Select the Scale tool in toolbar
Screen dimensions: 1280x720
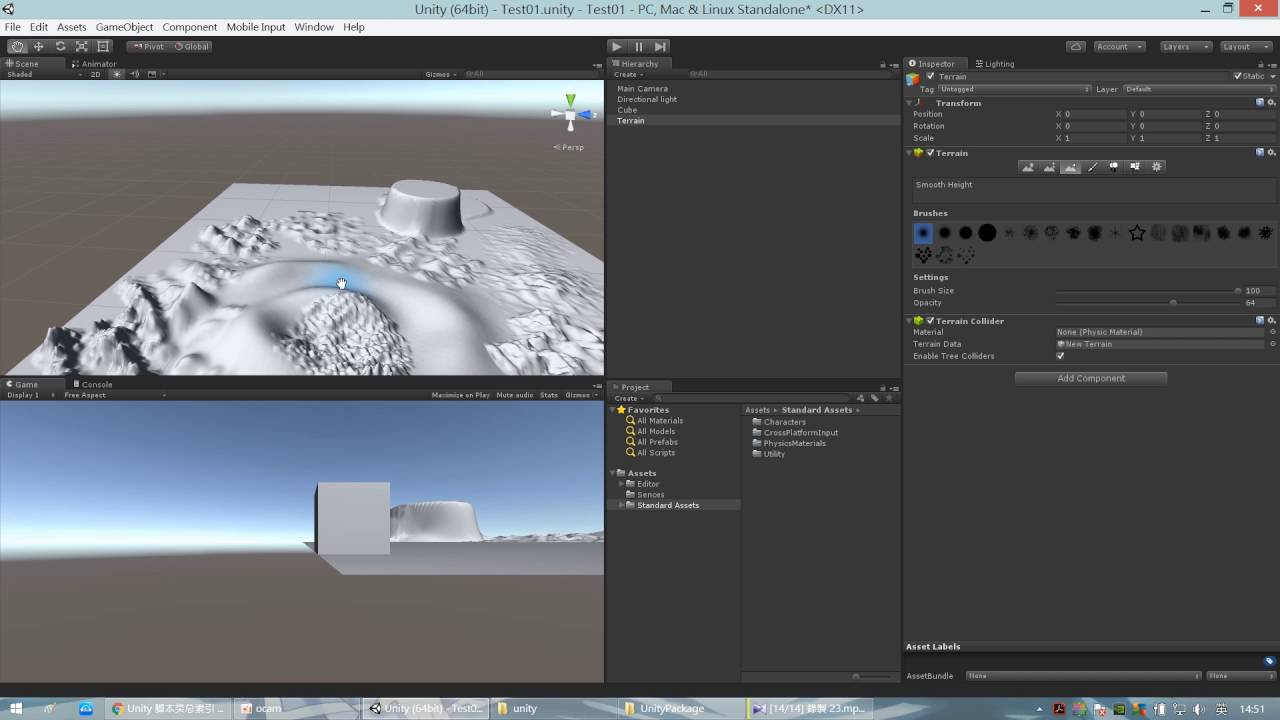[x=82, y=46]
